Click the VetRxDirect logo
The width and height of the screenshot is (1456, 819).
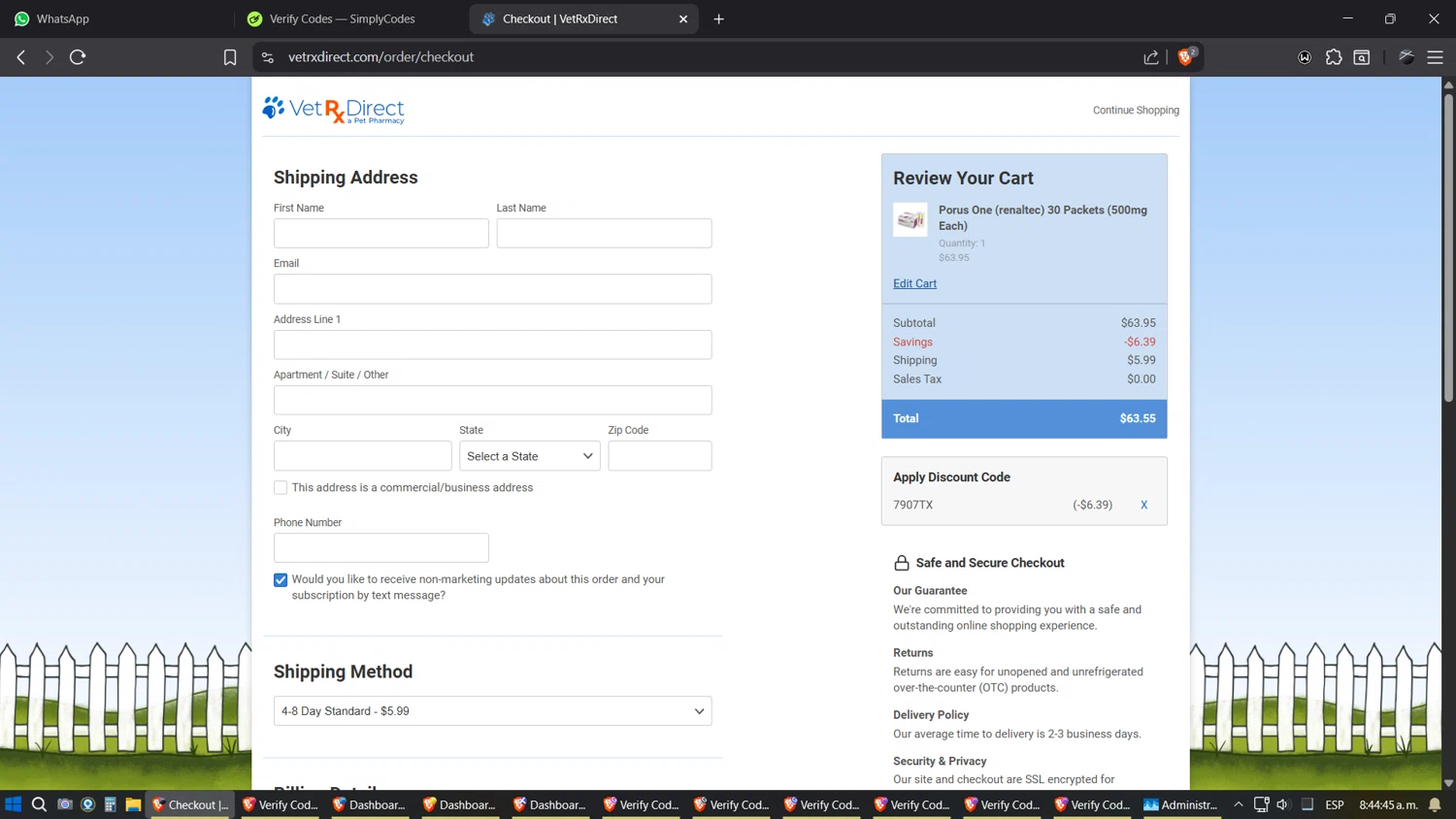(x=333, y=110)
